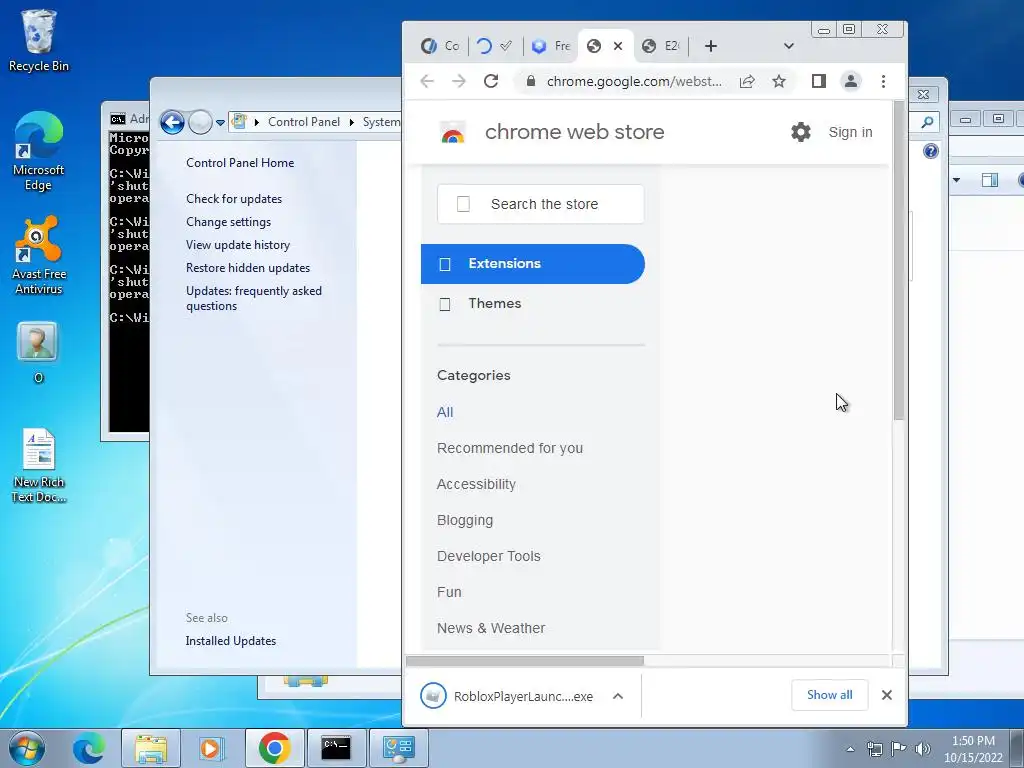Switch to the loading Chrome tab
This screenshot has width=1024, height=768.
pos(494,46)
